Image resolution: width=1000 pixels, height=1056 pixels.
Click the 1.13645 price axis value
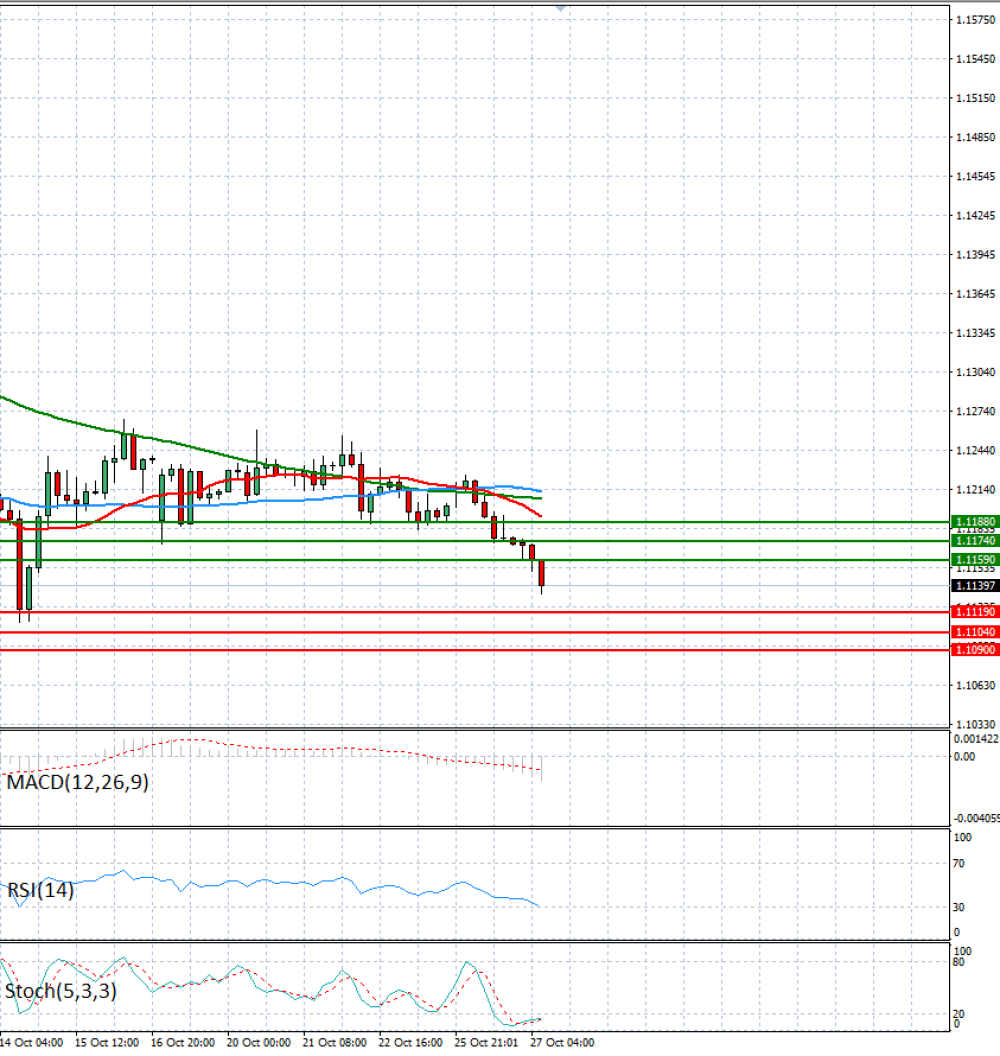976,294
